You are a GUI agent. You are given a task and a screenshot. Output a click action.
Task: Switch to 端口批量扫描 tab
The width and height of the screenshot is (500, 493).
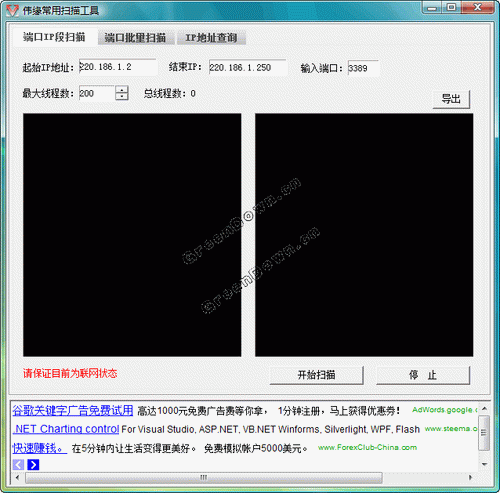[x=136, y=38]
